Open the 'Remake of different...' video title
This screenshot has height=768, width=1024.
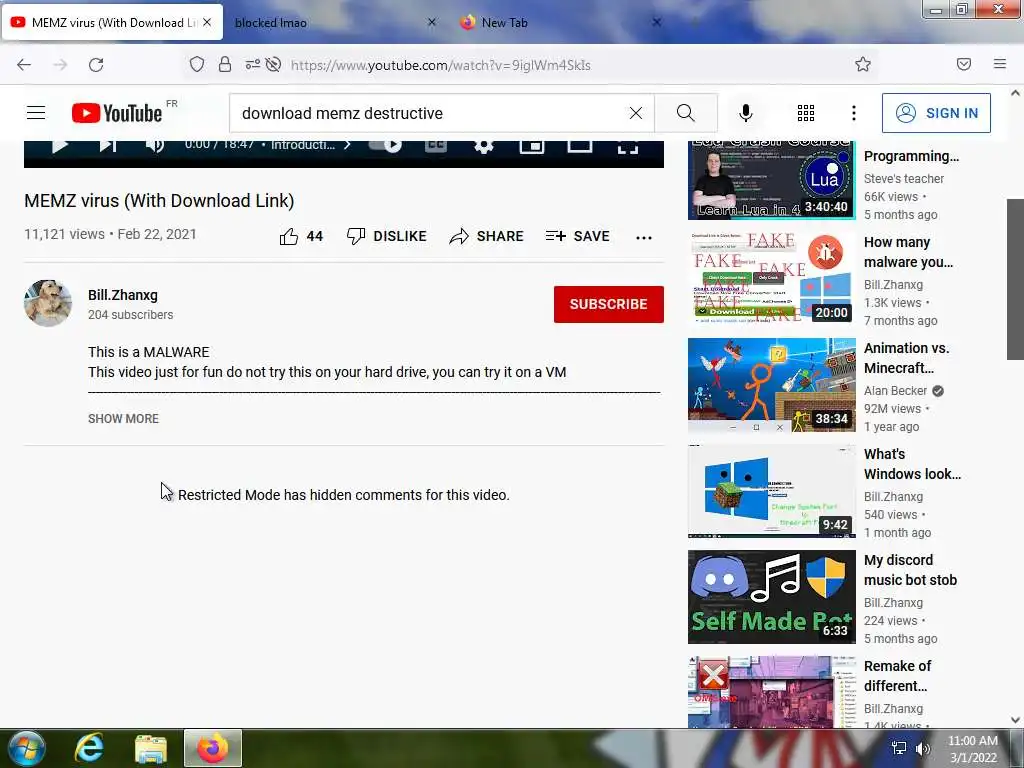[x=897, y=676]
